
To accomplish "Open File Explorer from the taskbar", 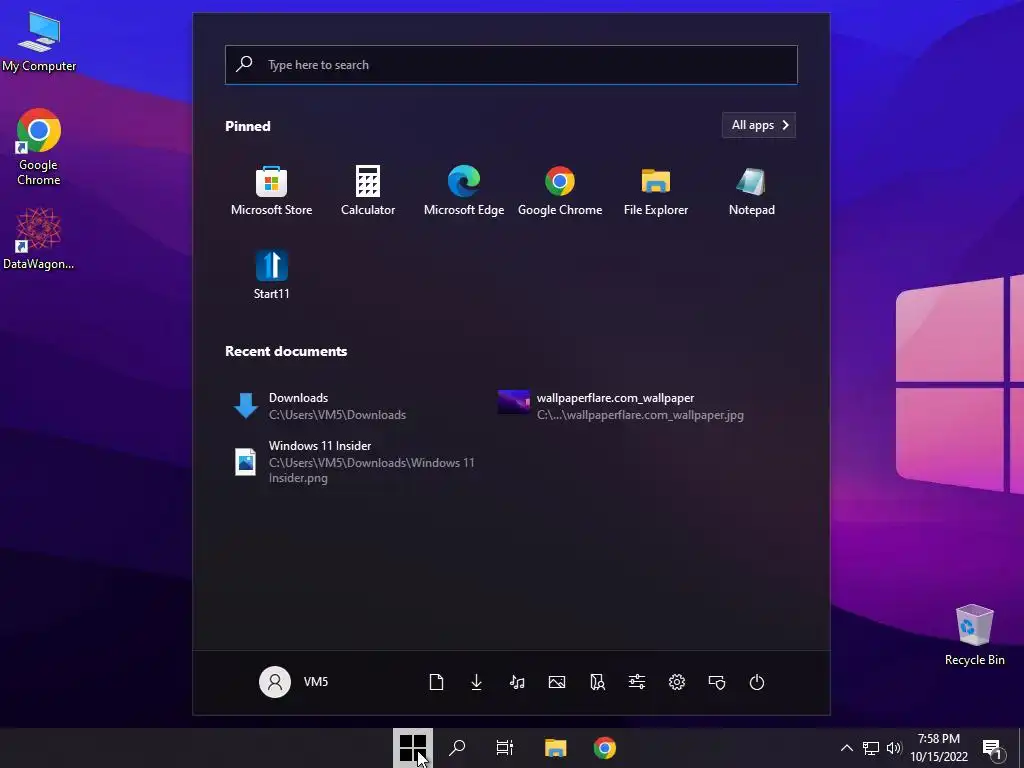I will (x=555, y=748).
